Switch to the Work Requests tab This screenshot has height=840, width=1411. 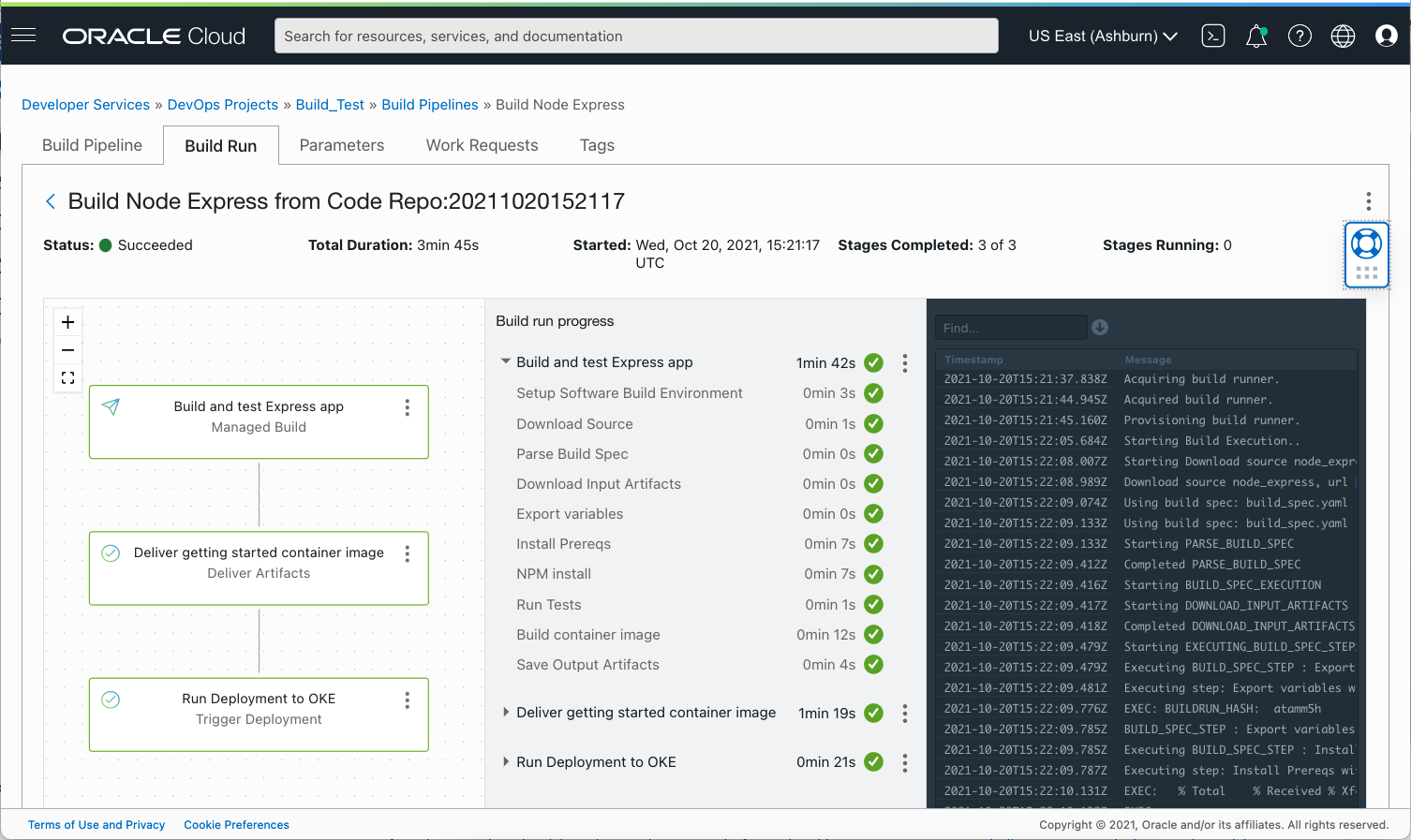pos(482,145)
